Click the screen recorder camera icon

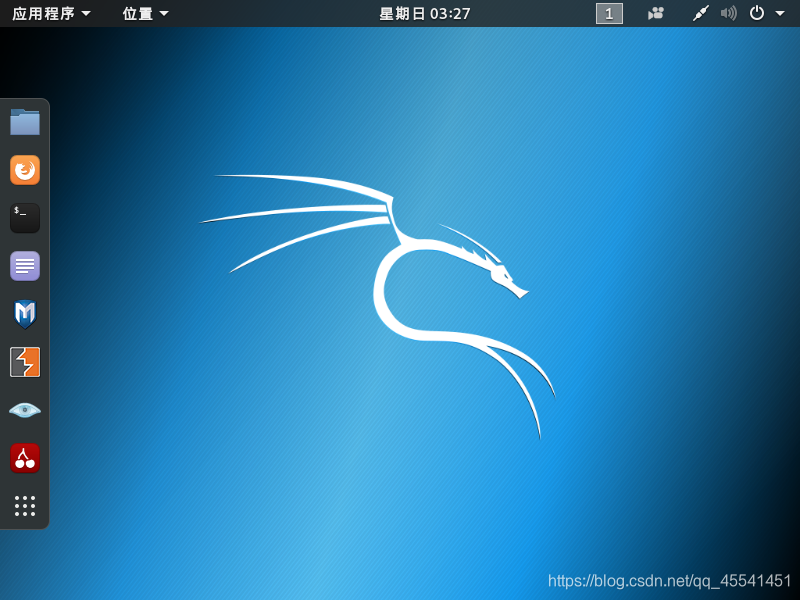point(656,13)
